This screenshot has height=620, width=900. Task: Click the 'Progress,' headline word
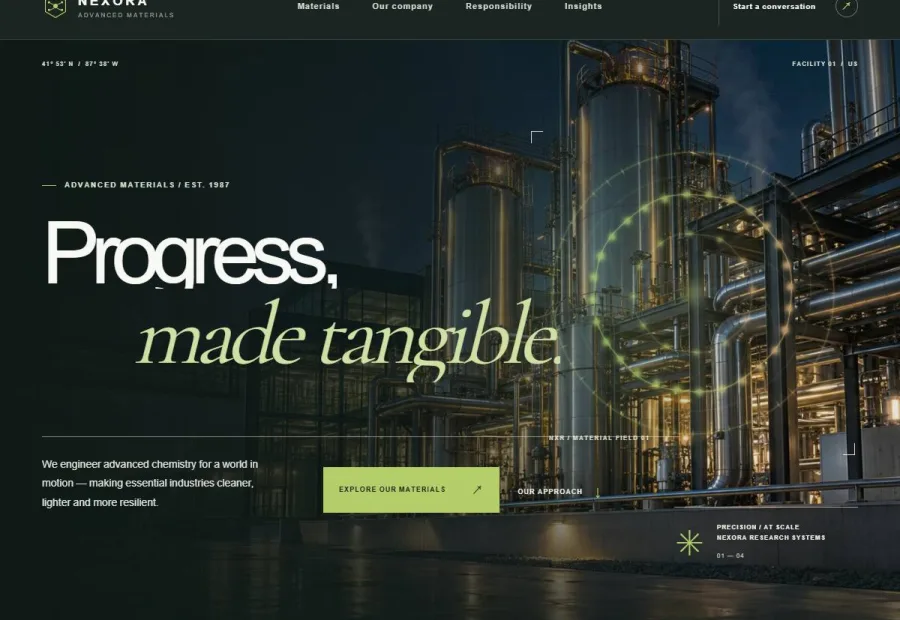click(191, 253)
